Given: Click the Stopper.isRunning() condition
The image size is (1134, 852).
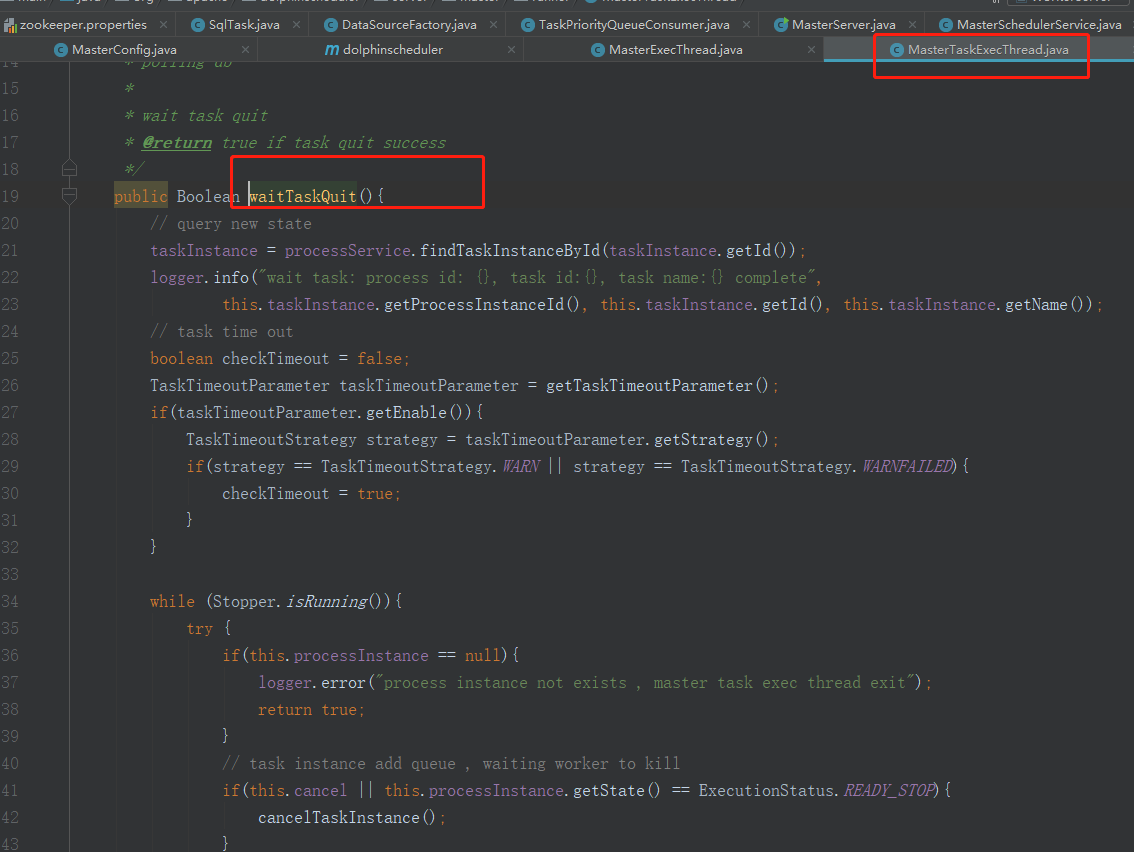Looking at the screenshot, I should (302, 602).
